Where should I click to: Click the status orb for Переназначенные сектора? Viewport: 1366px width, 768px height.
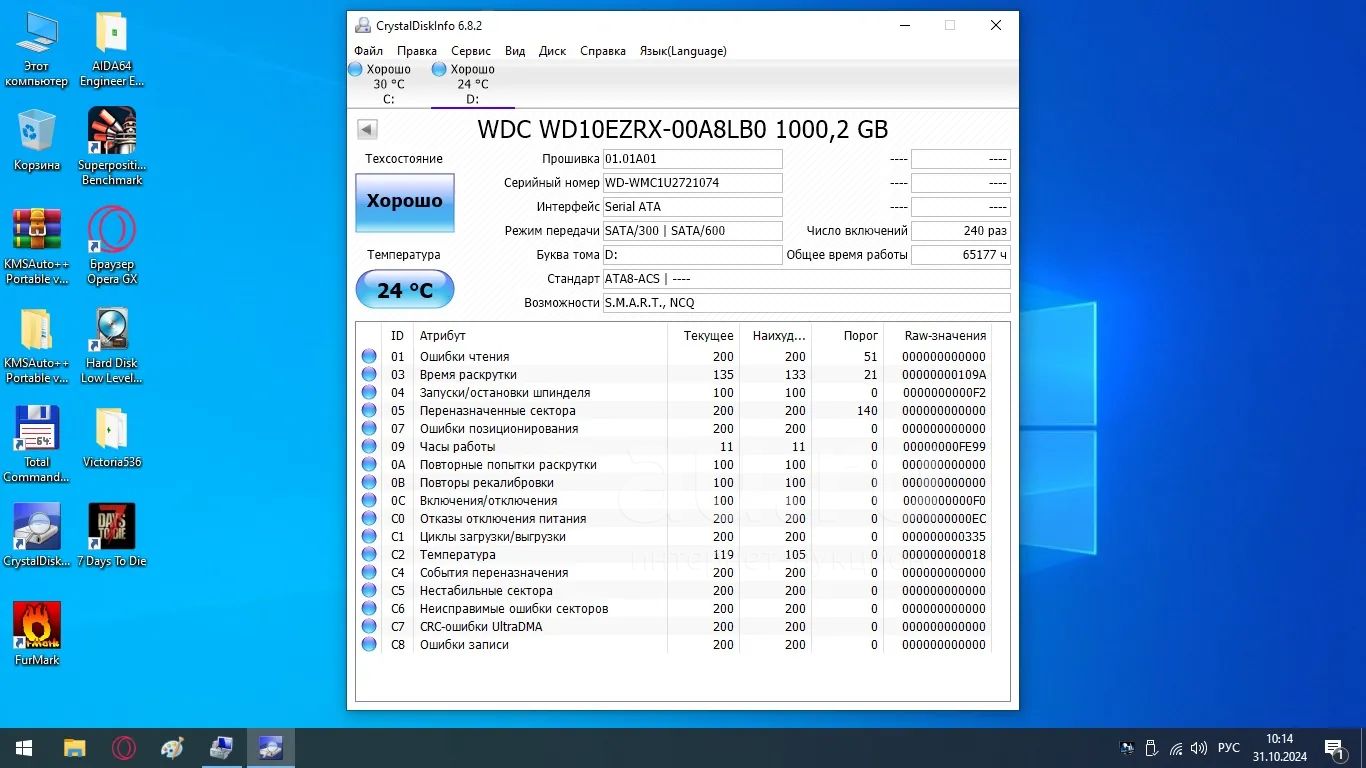[x=369, y=411]
